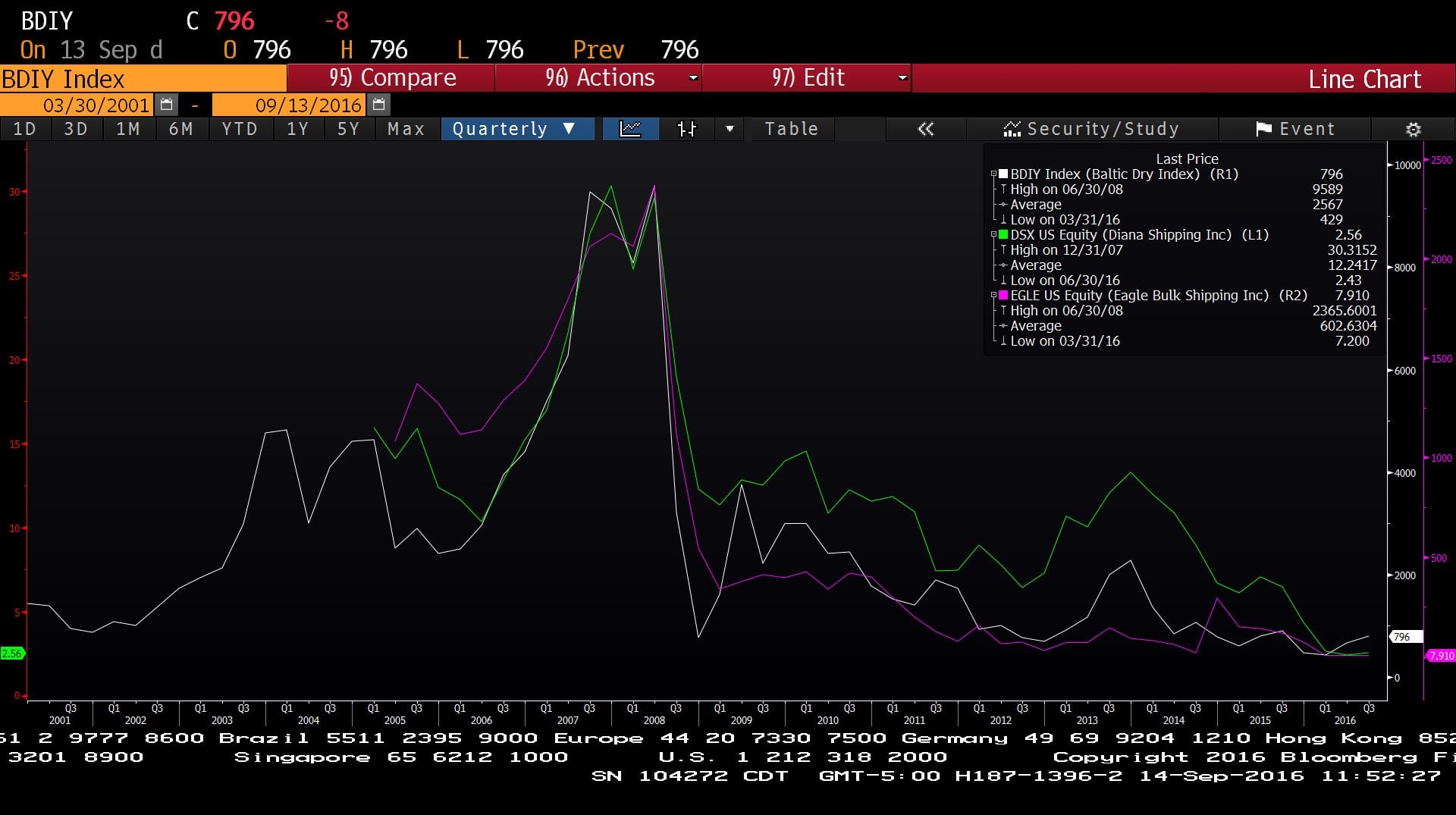This screenshot has height=815, width=1456.
Task: Edit the start date 03/30/2001 field
Action: click(x=77, y=105)
